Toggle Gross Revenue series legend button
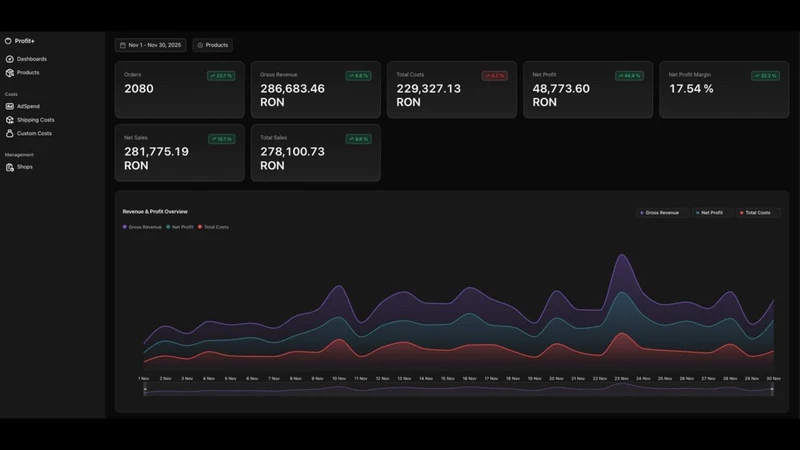 tap(662, 213)
